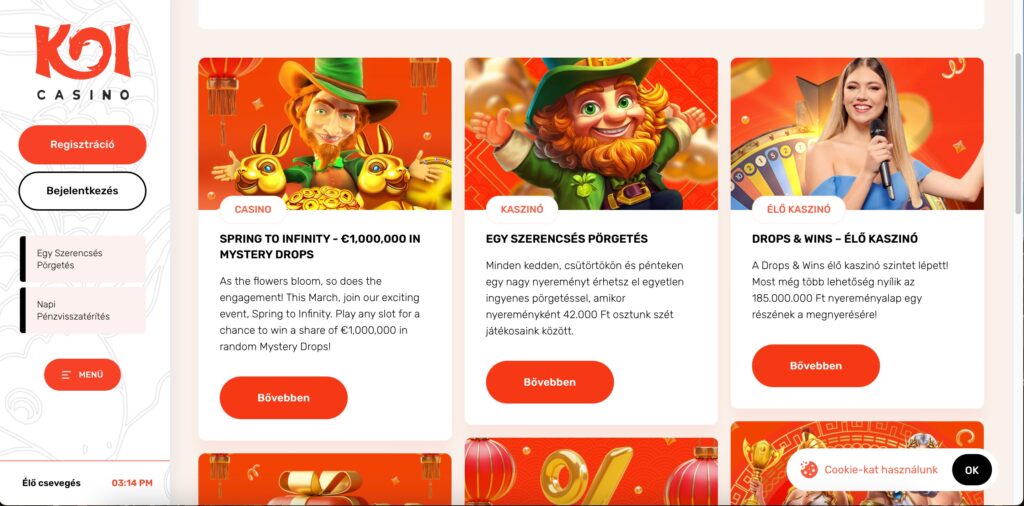The height and width of the screenshot is (506, 1024).
Task: Click Bővebben under Egy Szerencsés Pörgetés
Action: 550,382
